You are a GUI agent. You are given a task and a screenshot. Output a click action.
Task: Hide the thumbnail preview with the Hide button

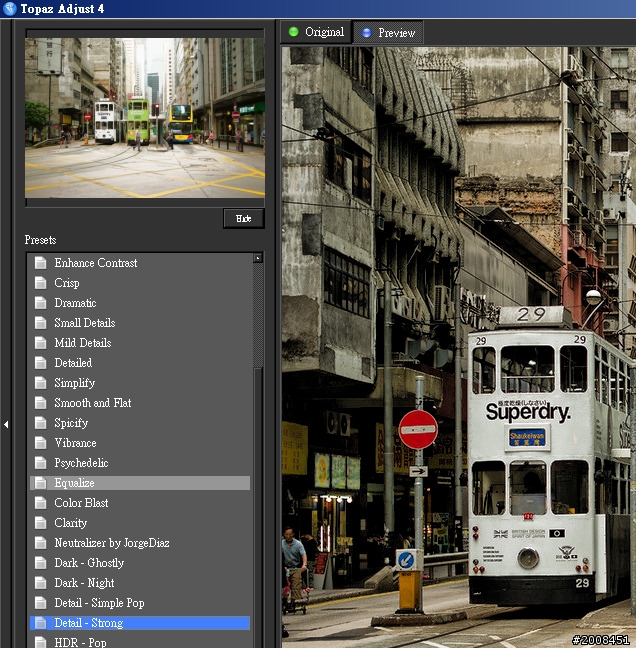click(x=244, y=218)
